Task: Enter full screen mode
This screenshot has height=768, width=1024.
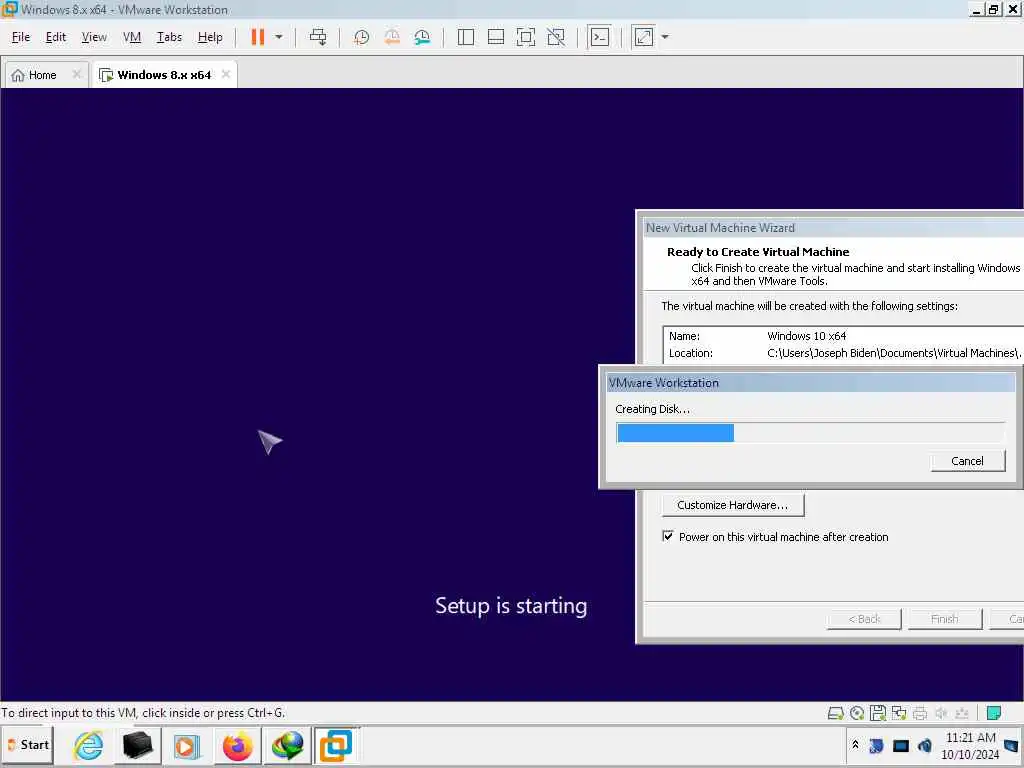Action: click(526, 37)
